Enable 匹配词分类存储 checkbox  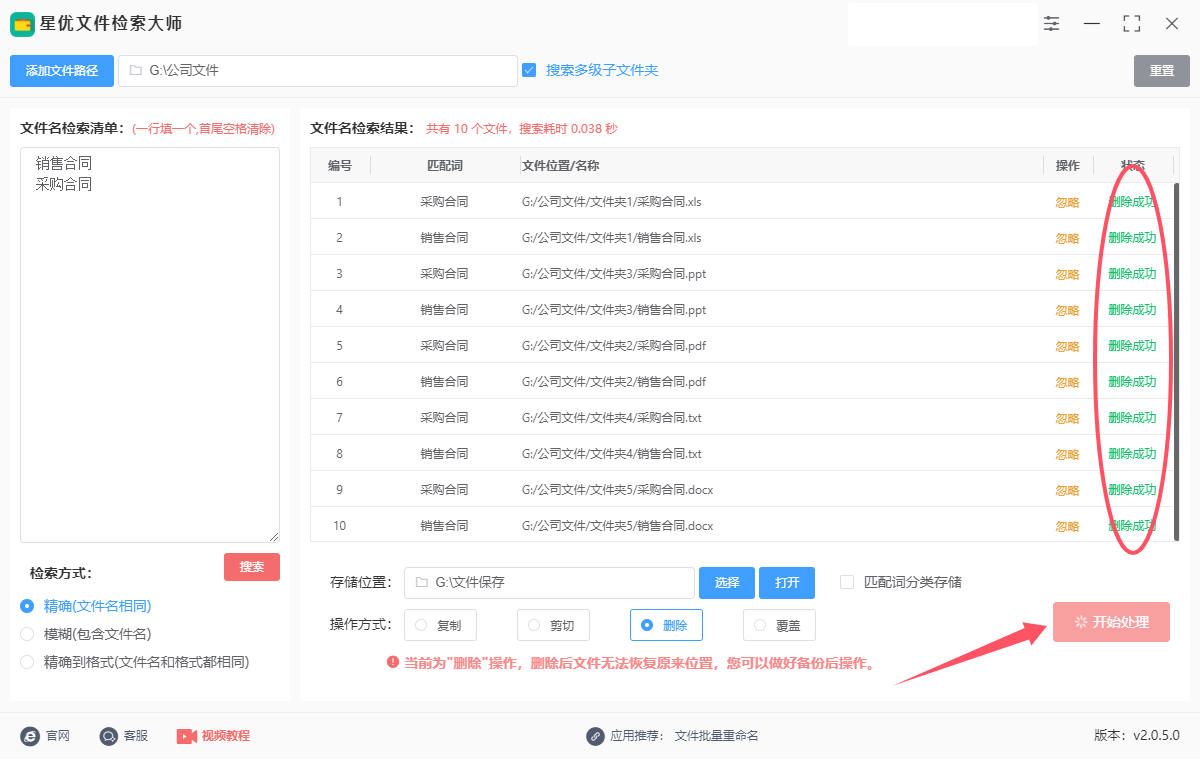pos(847,582)
